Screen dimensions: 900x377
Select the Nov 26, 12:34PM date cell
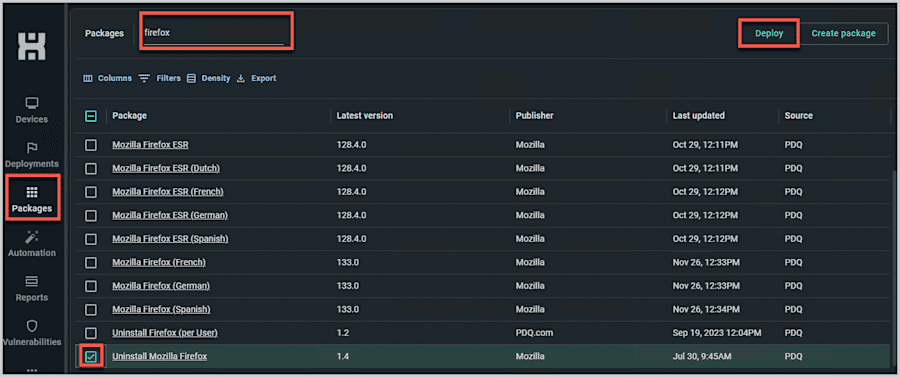click(x=706, y=309)
